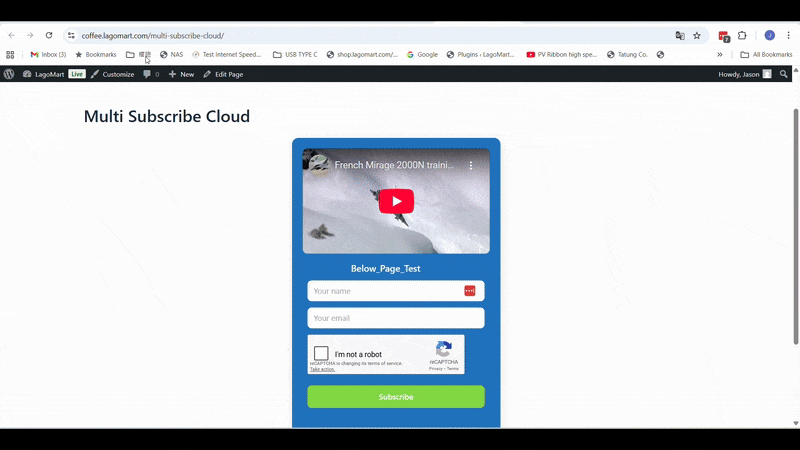Open the New menu in the WordPress admin bar
This screenshot has height=450, width=800.
point(181,74)
